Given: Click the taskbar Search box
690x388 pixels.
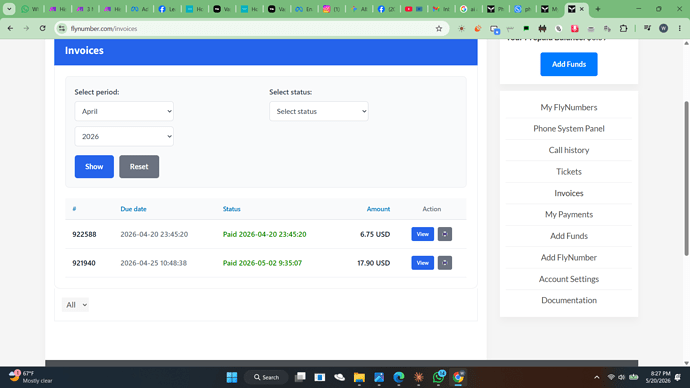Looking at the screenshot, I should pos(266,377).
